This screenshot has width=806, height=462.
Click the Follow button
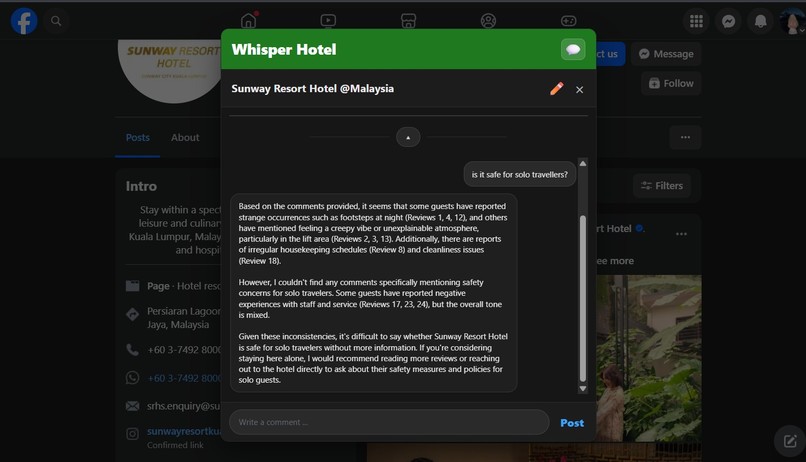[x=671, y=83]
